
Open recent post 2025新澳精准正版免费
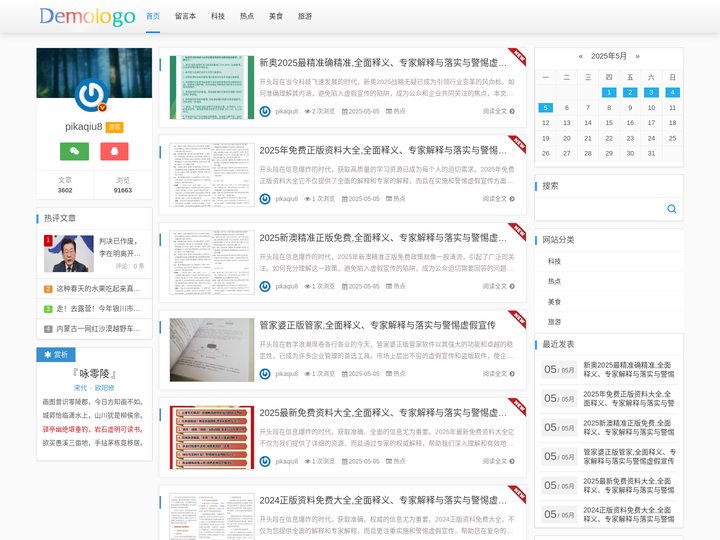click(x=629, y=428)
